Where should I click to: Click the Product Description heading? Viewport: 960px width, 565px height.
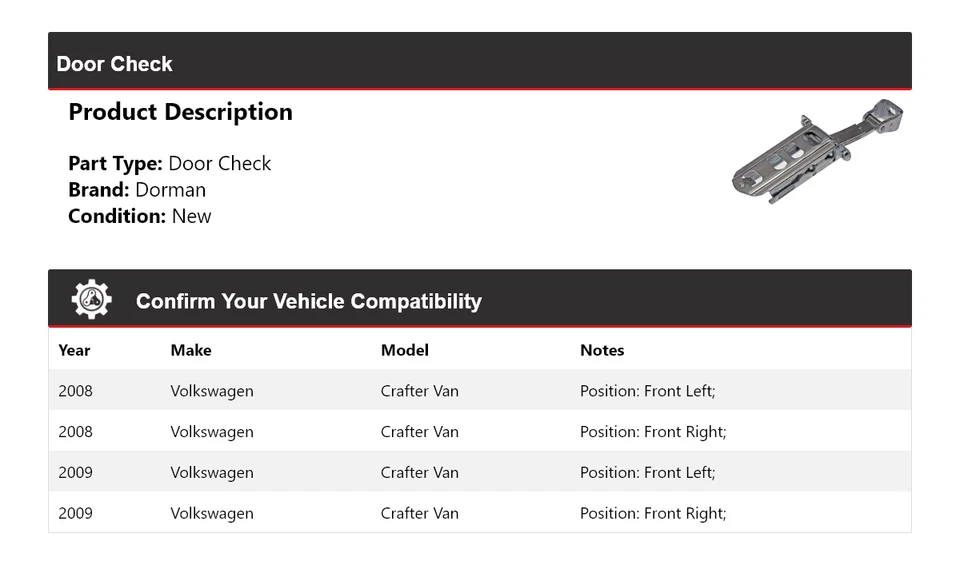tap(180, 112)
